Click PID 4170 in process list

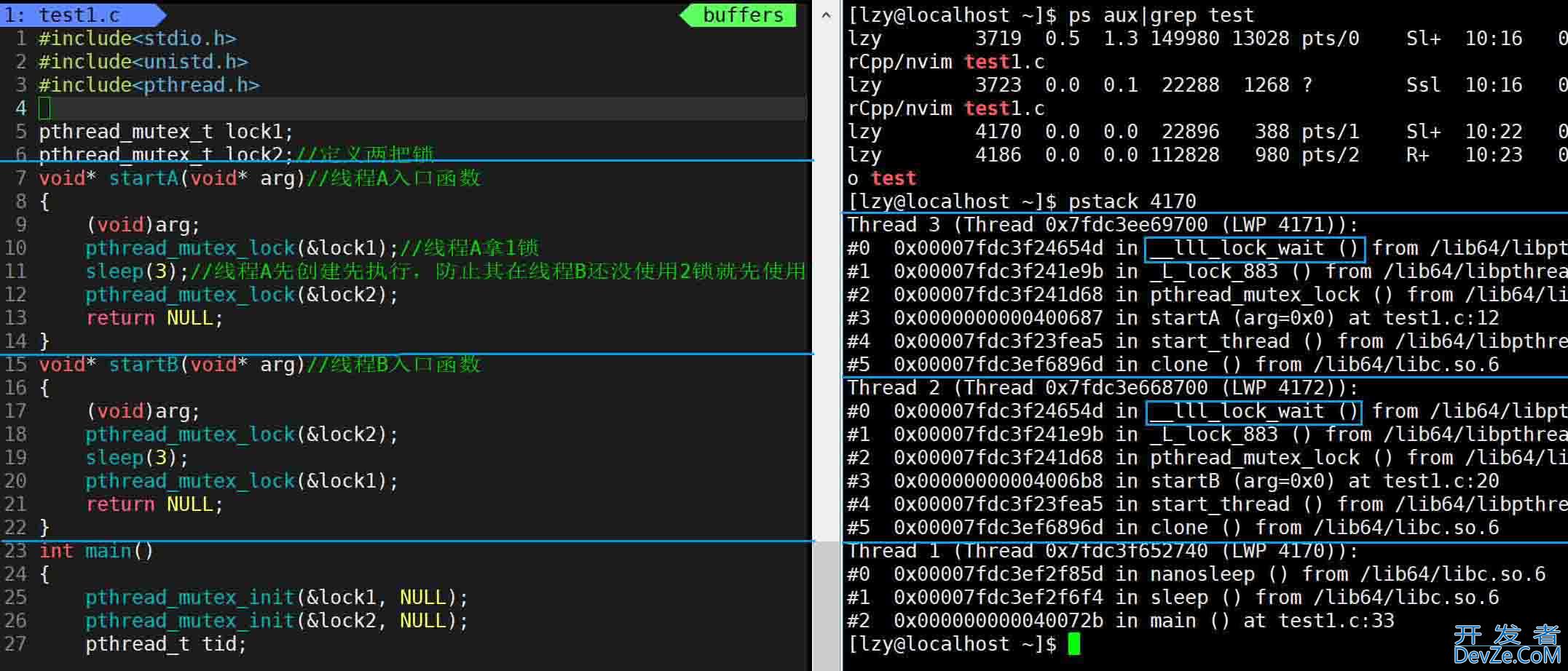pos(998,132)
